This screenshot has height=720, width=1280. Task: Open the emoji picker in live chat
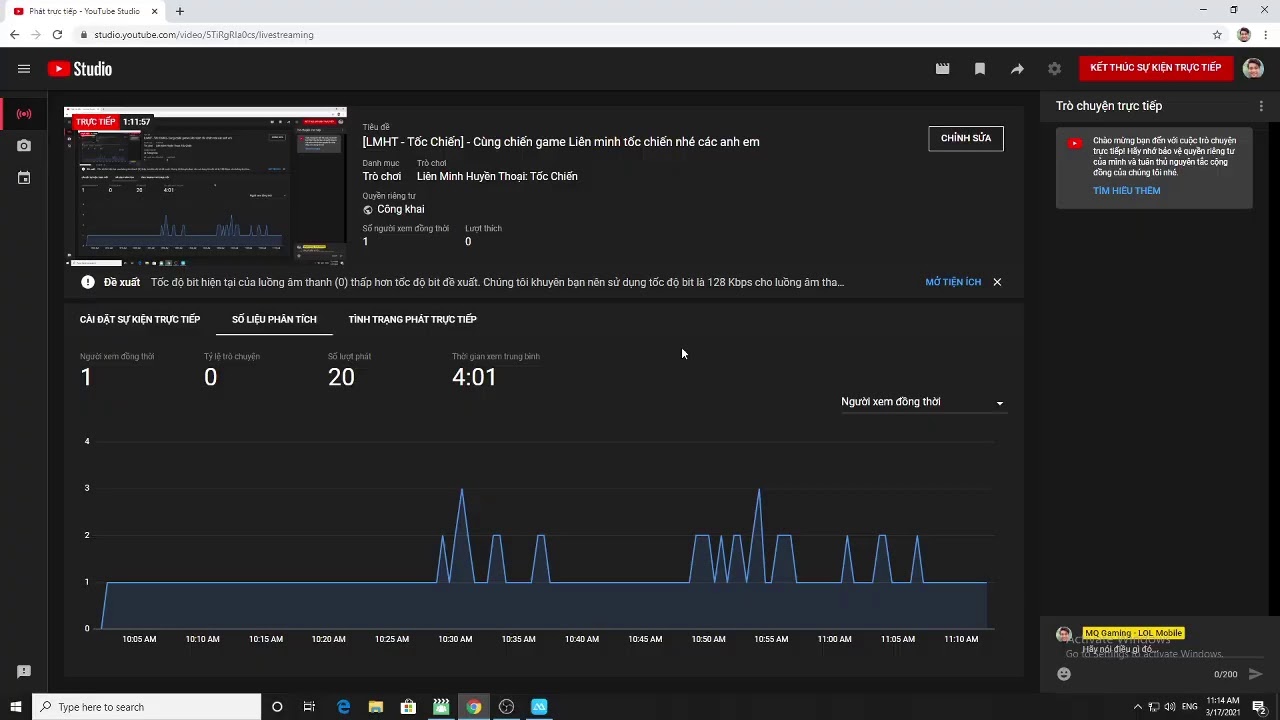point(1064,674)
